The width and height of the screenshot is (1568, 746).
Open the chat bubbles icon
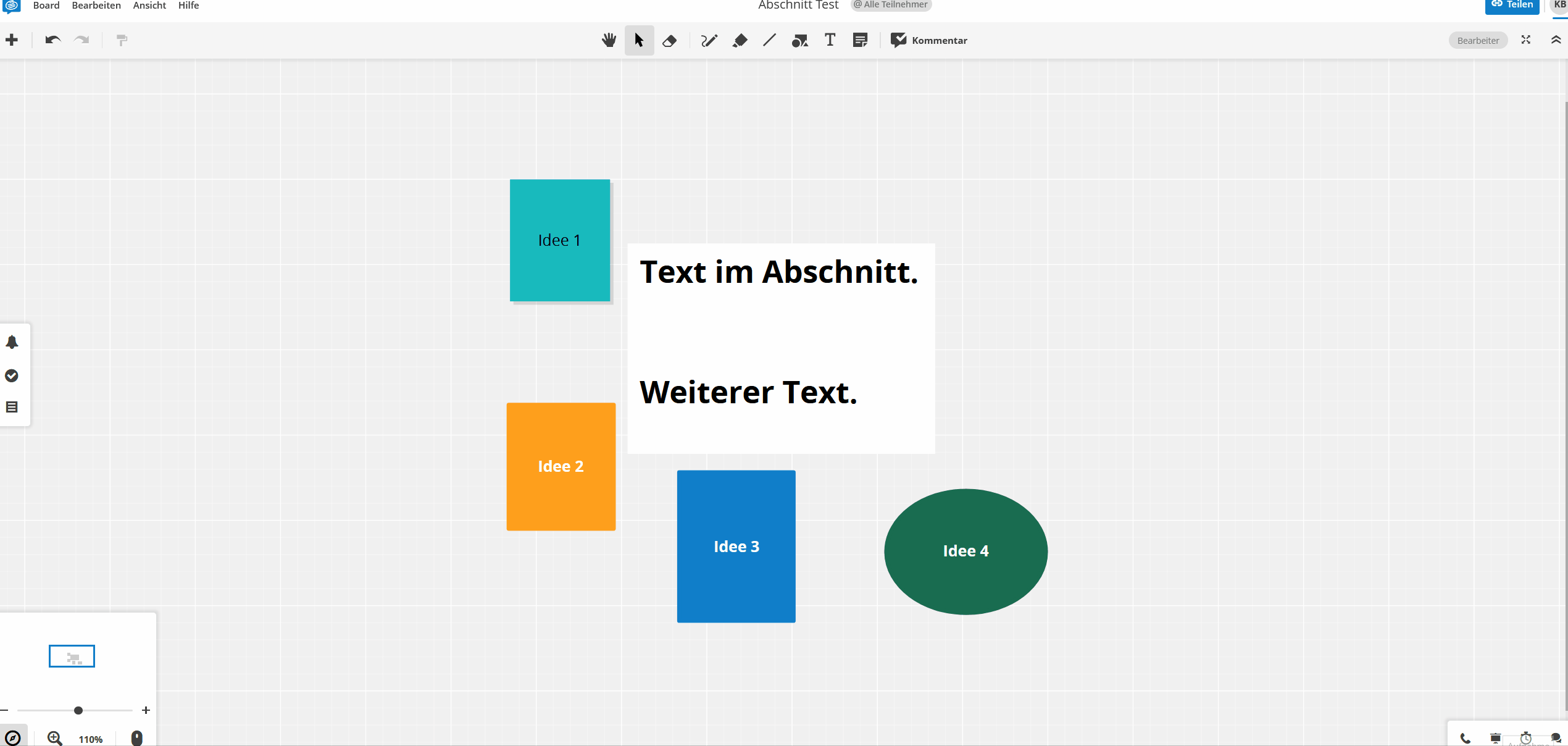pyautogui.click(x=1556, y=739)
